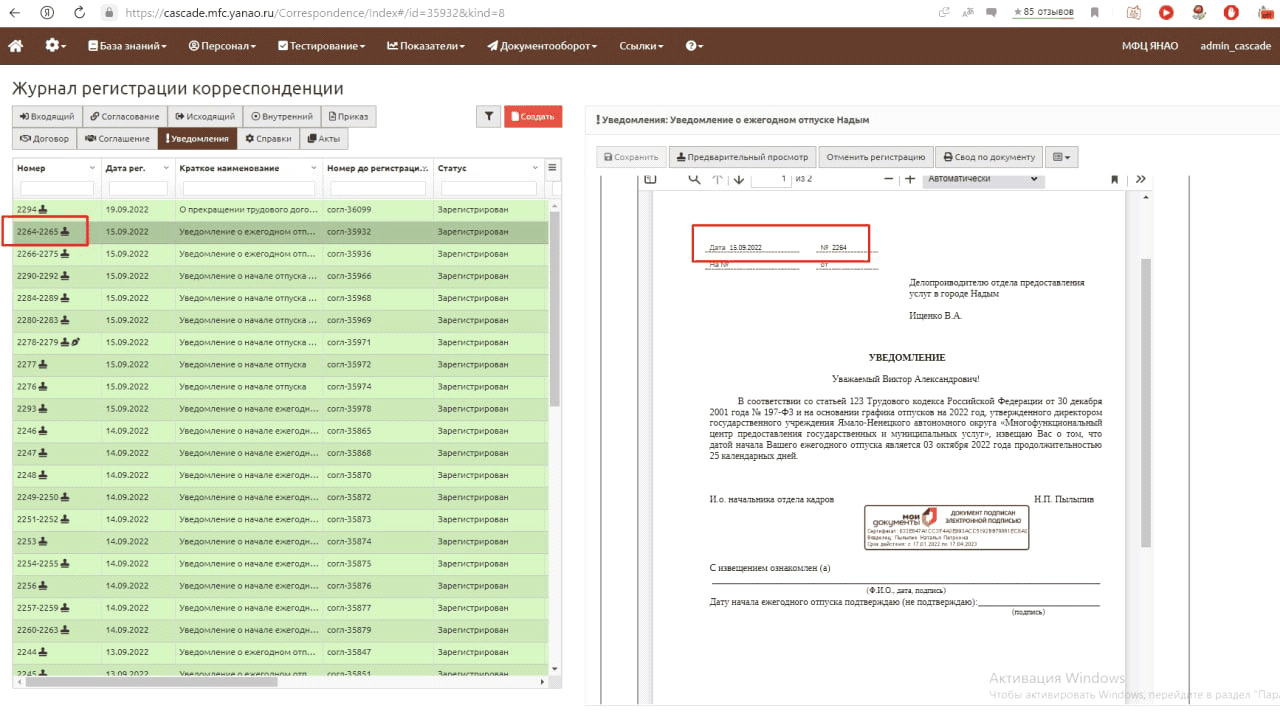Screen dimensions: 1280x728
Task: Click download icon in row 2266-2275
Action: pos(66,254)
